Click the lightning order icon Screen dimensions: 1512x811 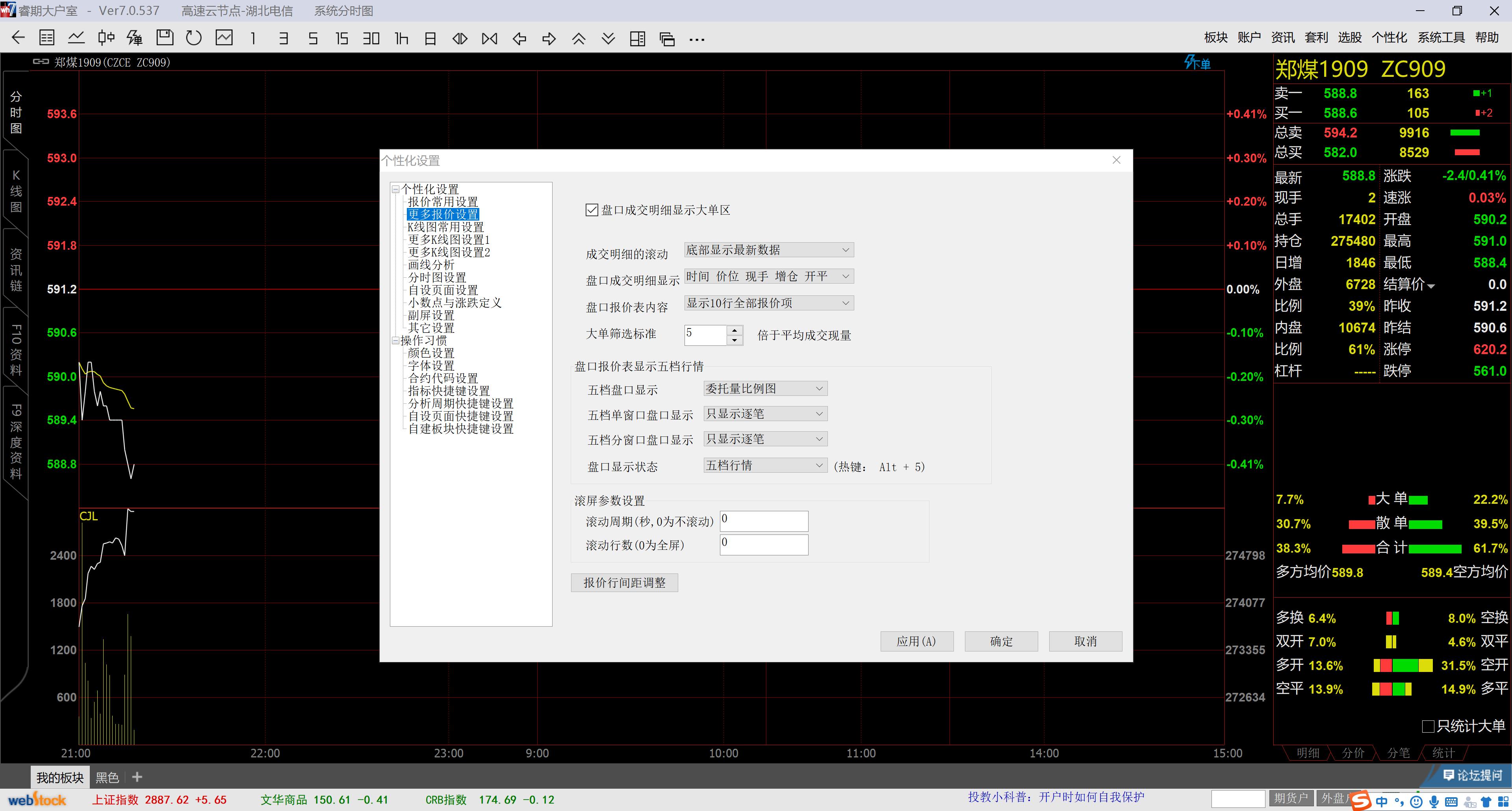point(135,39)
